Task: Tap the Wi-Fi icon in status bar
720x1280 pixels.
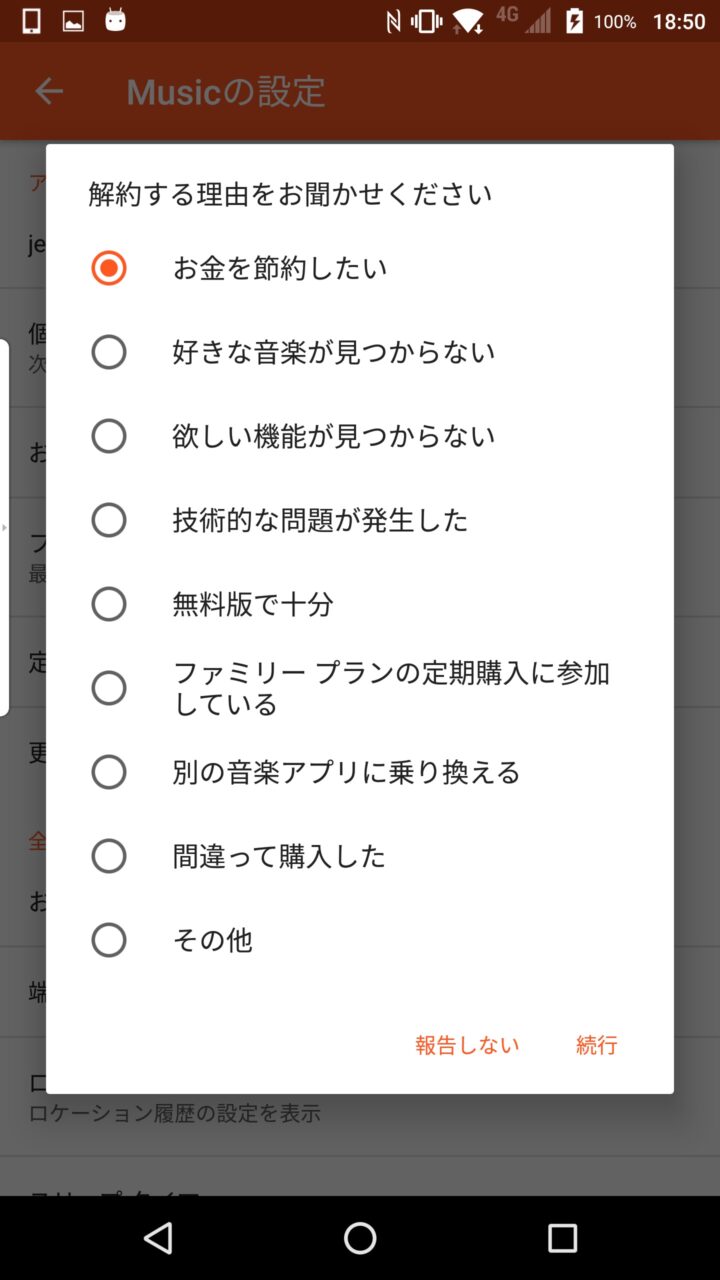Action: pos(468,21)
